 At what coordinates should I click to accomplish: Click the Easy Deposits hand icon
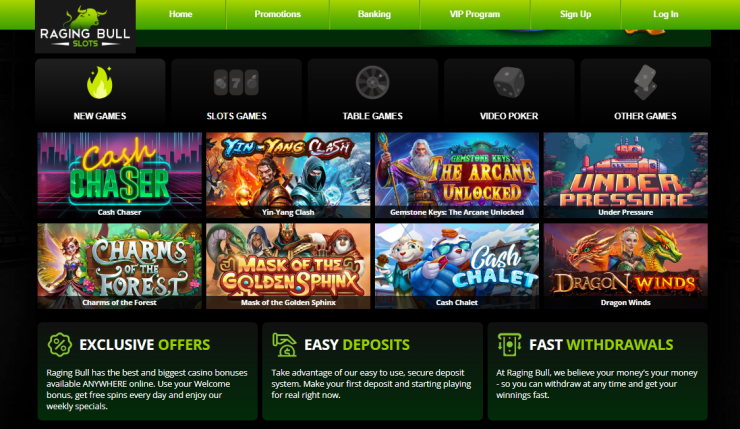[x=285, y=345]
